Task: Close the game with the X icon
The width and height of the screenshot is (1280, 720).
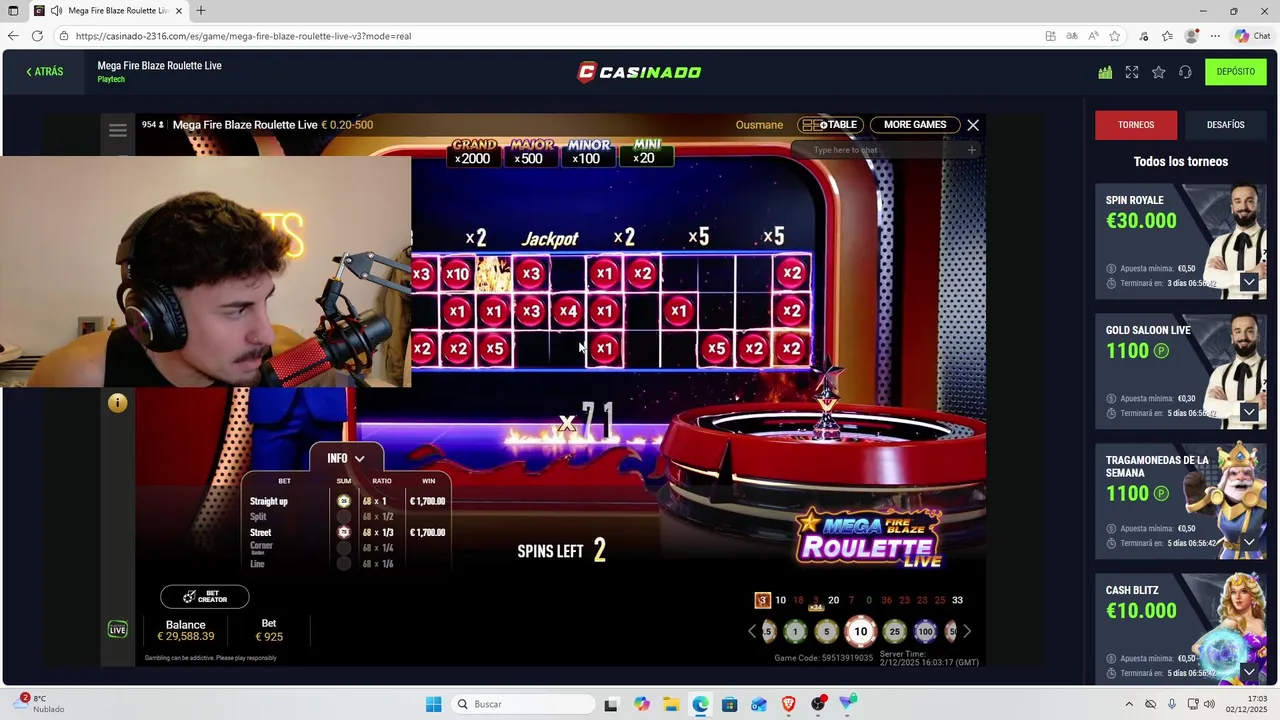Action: point(973,125)
